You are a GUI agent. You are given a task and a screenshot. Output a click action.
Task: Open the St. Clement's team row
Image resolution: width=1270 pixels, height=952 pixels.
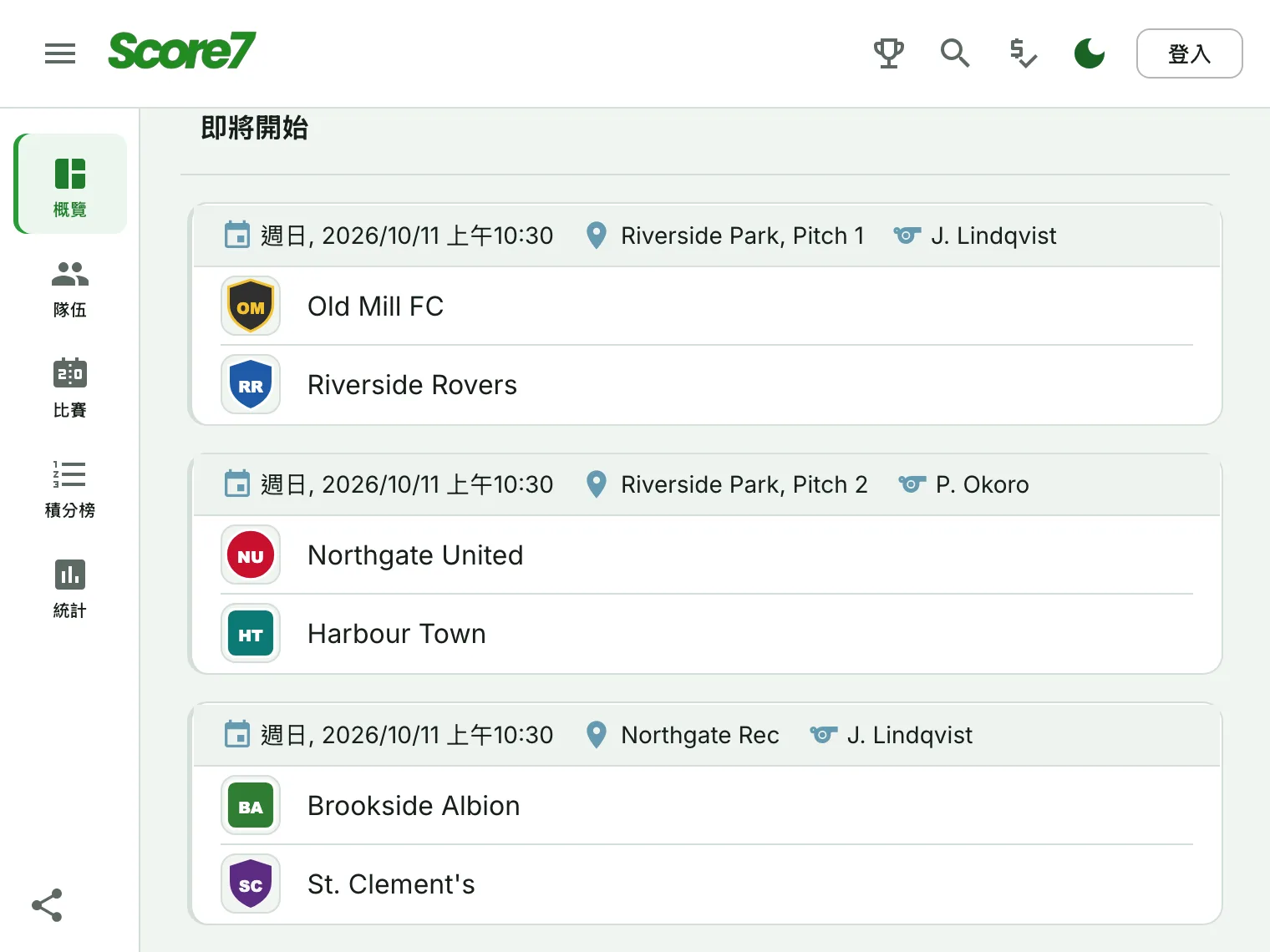707,884
